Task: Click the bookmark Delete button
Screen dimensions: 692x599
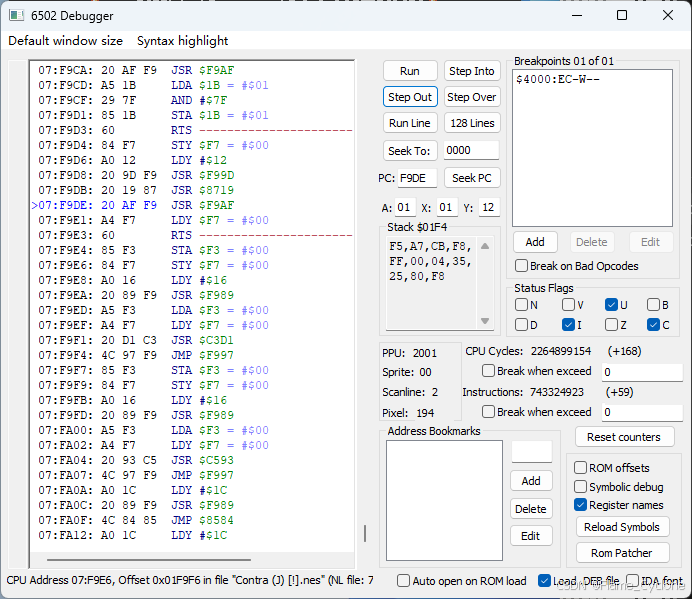Action: (531, 509)
